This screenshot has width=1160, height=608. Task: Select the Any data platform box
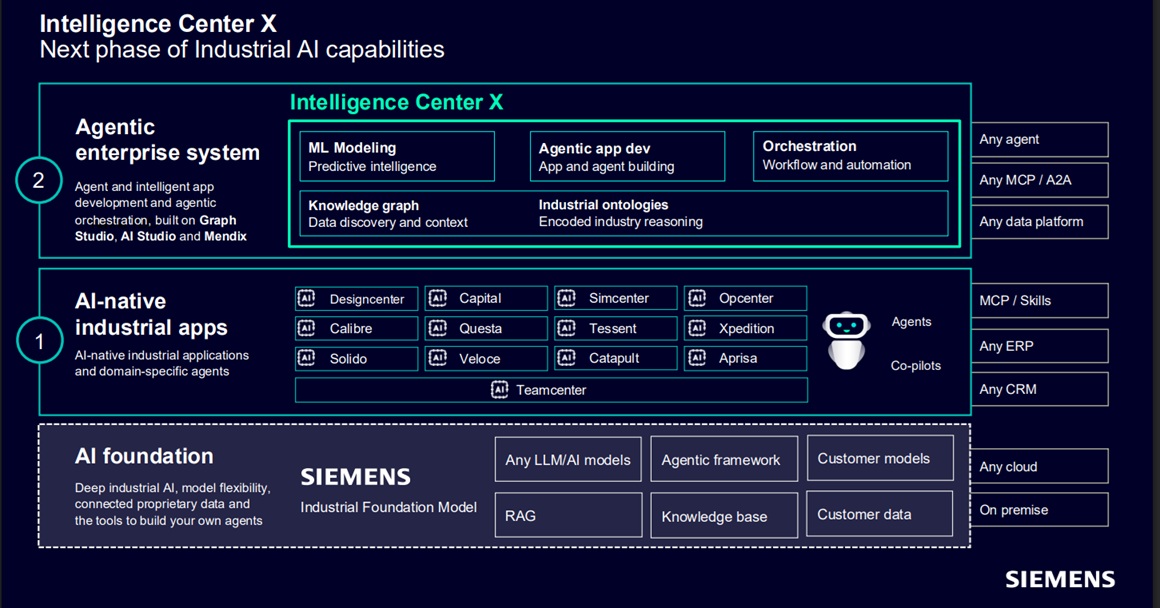pos(1039,221)
